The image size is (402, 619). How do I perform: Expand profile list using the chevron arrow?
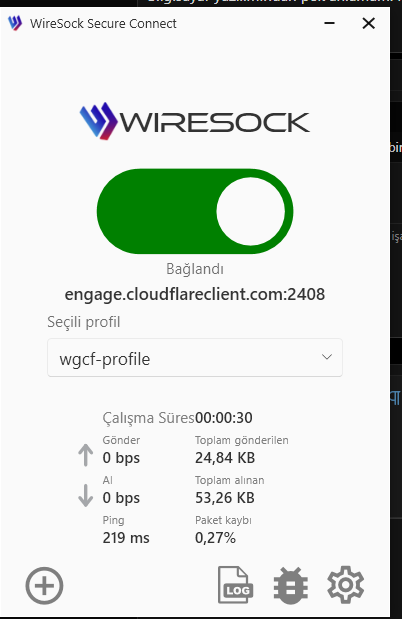coord(327,357)
